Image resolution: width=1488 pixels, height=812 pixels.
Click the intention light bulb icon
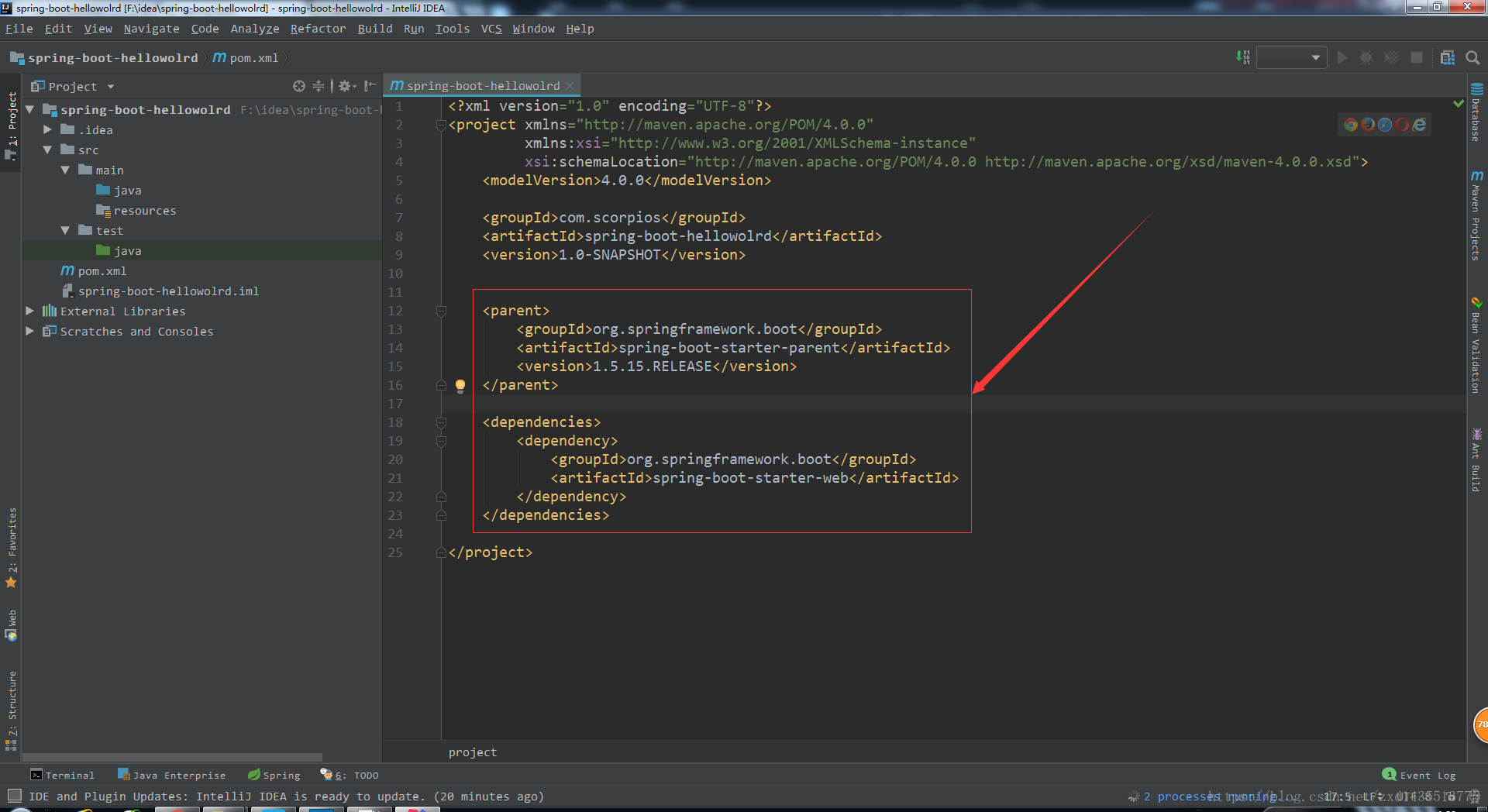tap(460, 386)
